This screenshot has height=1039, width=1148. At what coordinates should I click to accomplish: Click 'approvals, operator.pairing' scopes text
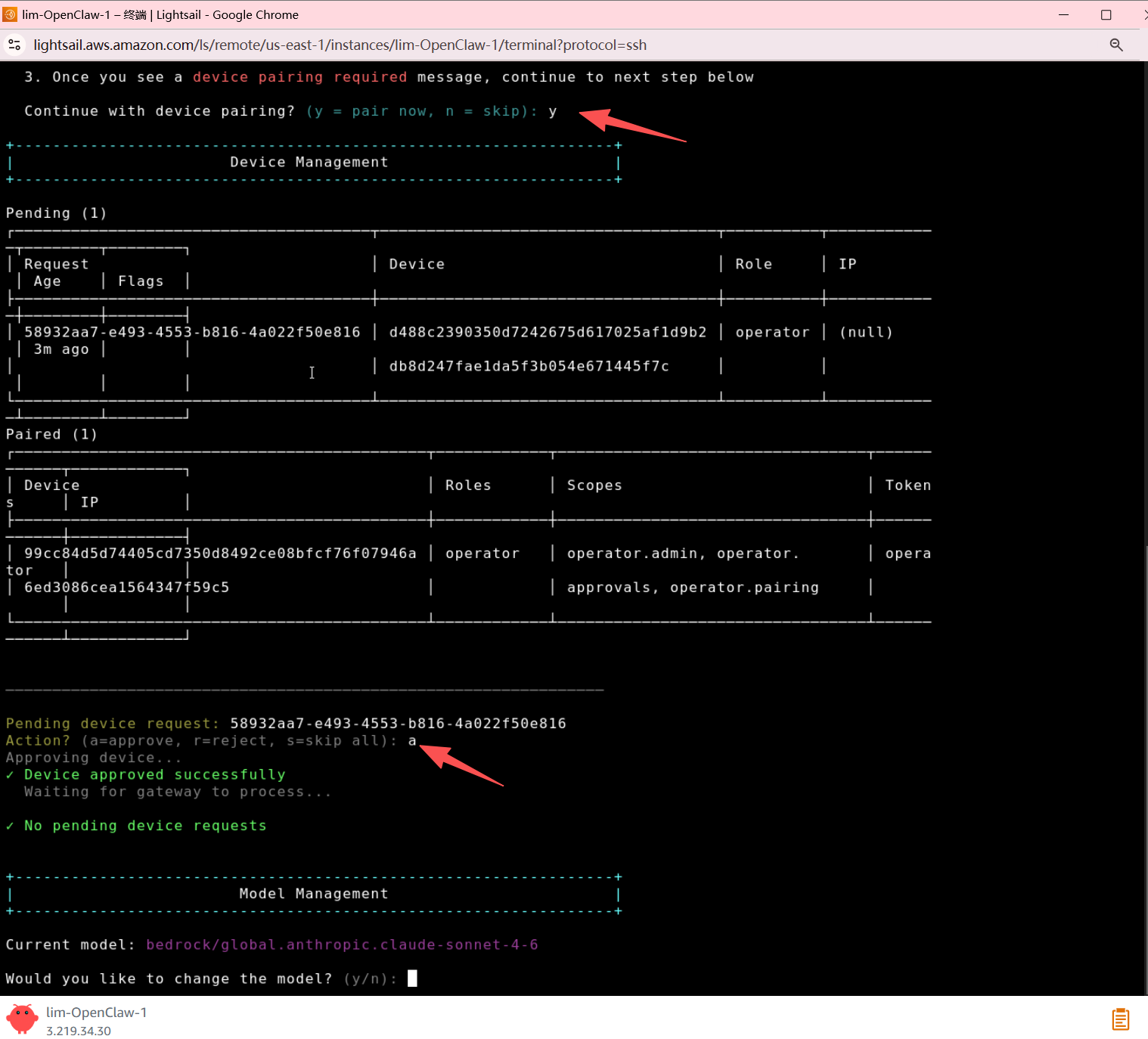(x=693, y=588)
